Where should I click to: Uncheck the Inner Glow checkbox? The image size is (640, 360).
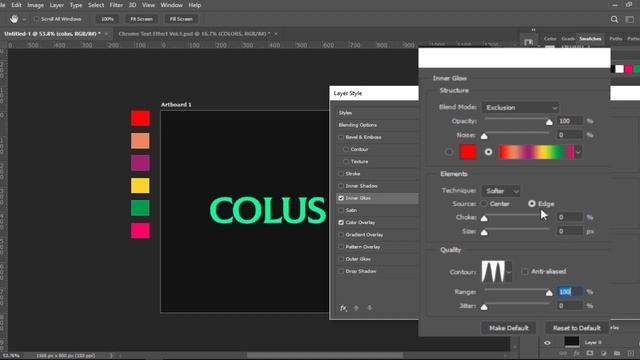(341, 198)
